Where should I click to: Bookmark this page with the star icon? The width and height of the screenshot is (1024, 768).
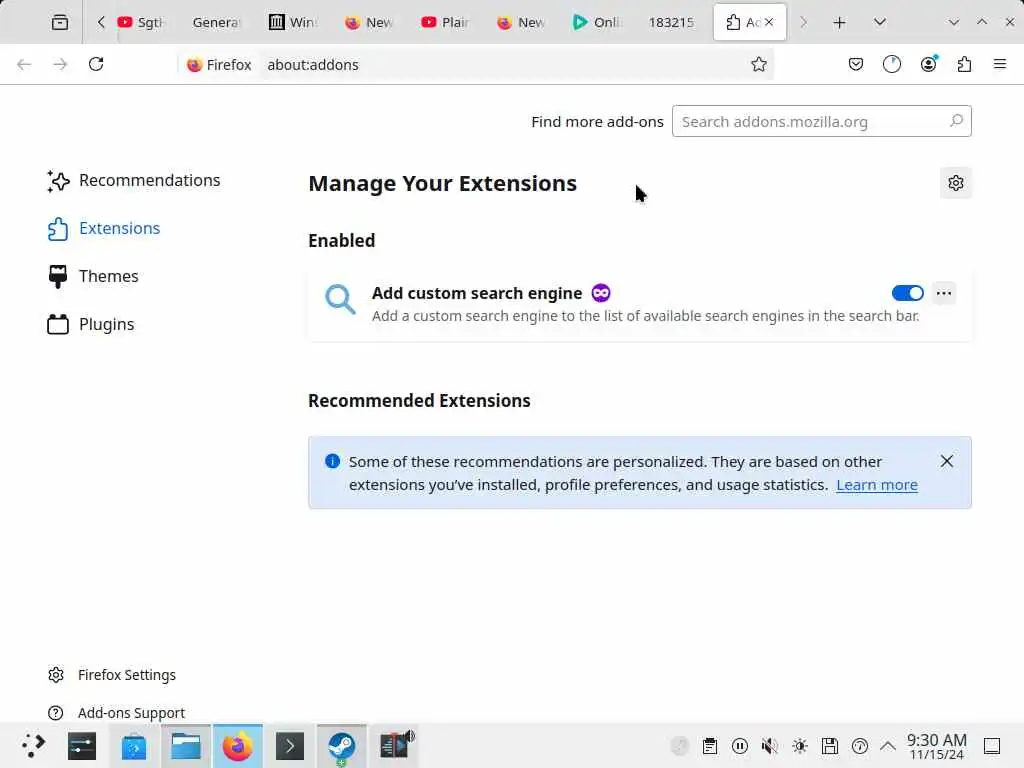pyautogui.click(x=758, y=64)
